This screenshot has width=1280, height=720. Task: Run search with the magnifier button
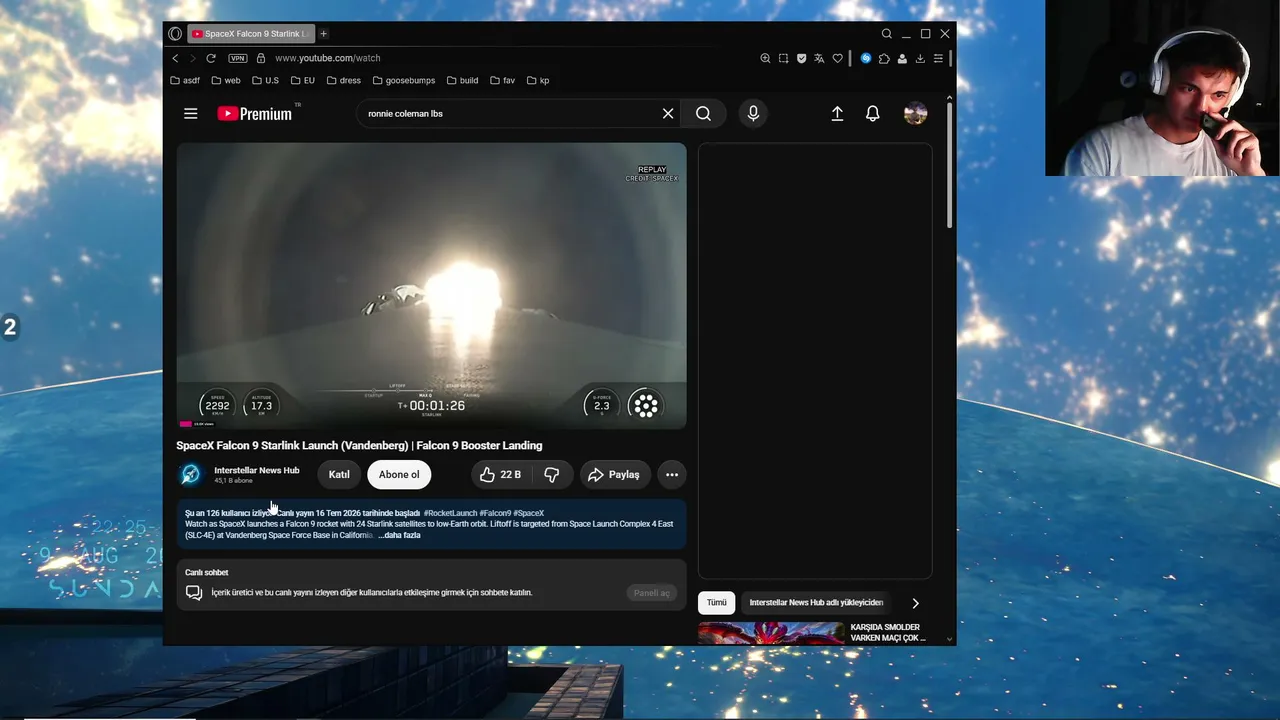tap(703, 114)
